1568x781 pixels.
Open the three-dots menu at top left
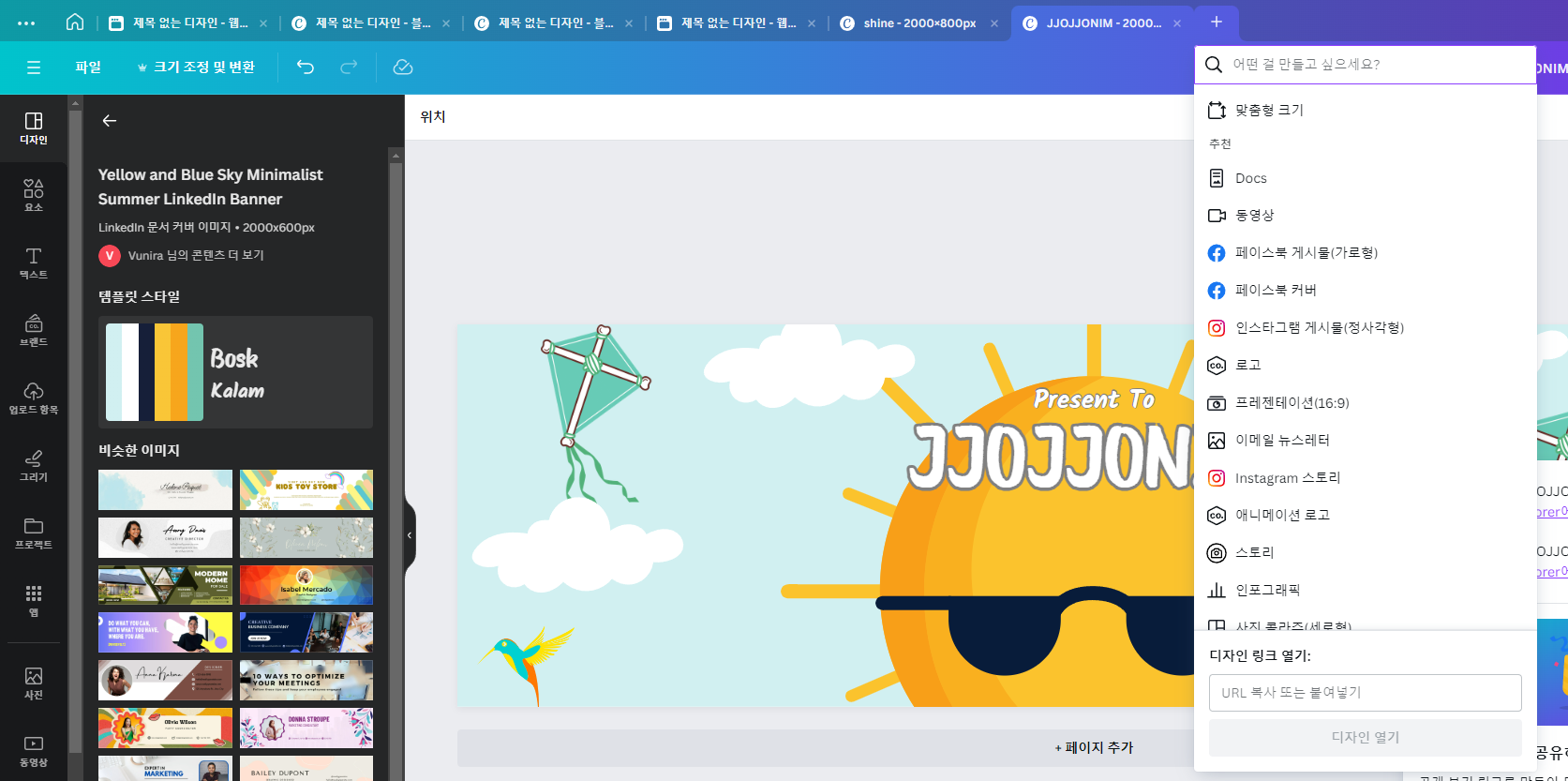pos(26,23)
